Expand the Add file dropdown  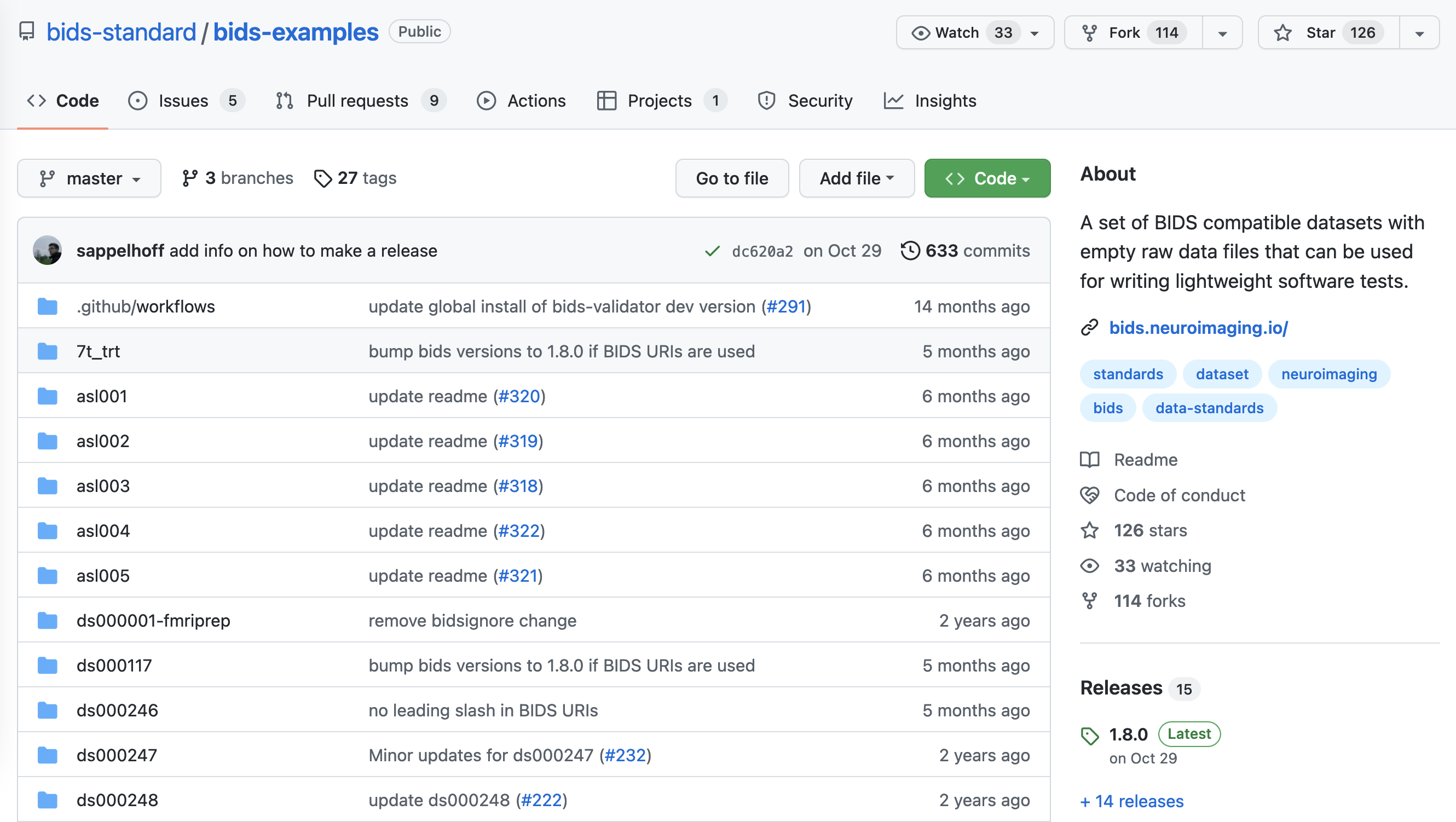[x=856, y=178]
